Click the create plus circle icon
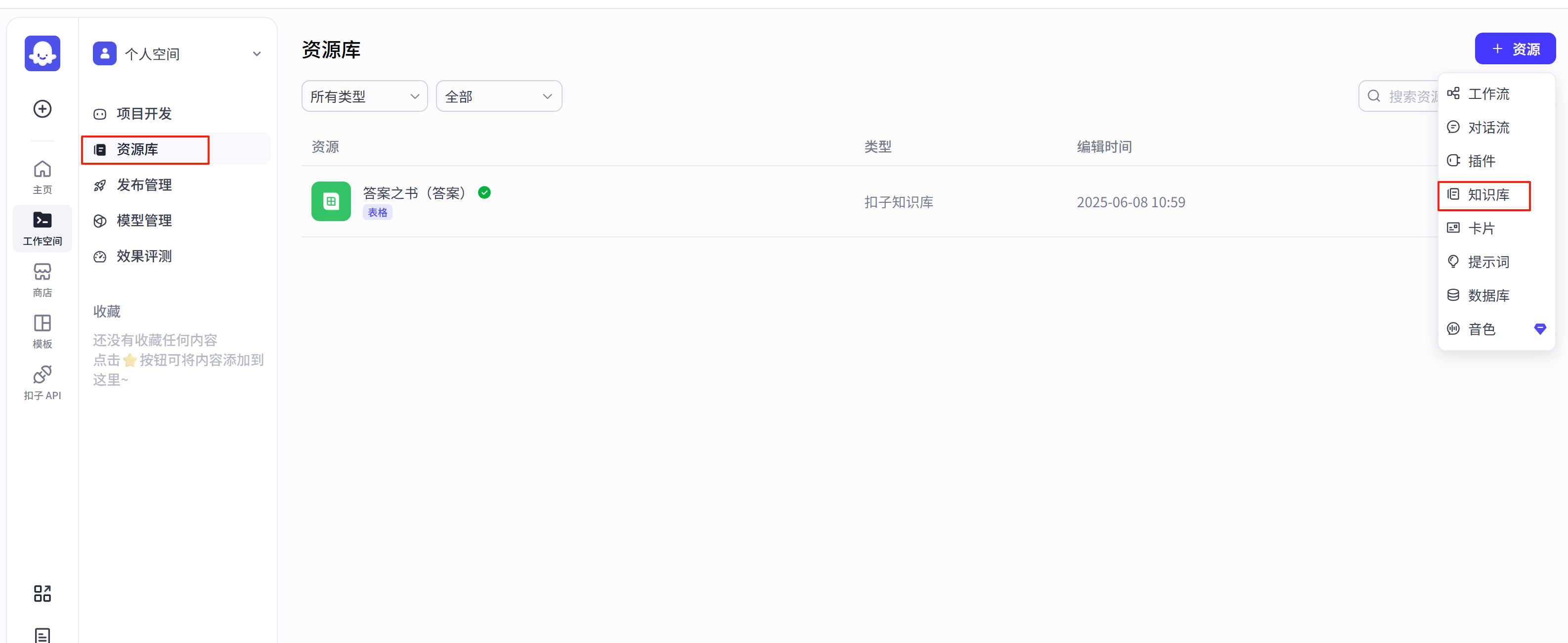This screenshot has height=643, width=1568. coord(42,109)
